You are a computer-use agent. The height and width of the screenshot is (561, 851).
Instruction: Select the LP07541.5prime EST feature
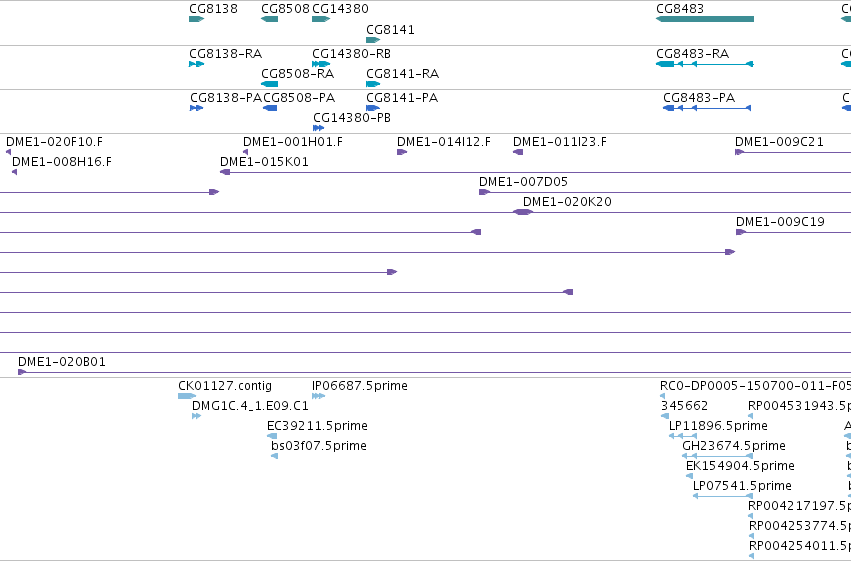click(723, 496)
